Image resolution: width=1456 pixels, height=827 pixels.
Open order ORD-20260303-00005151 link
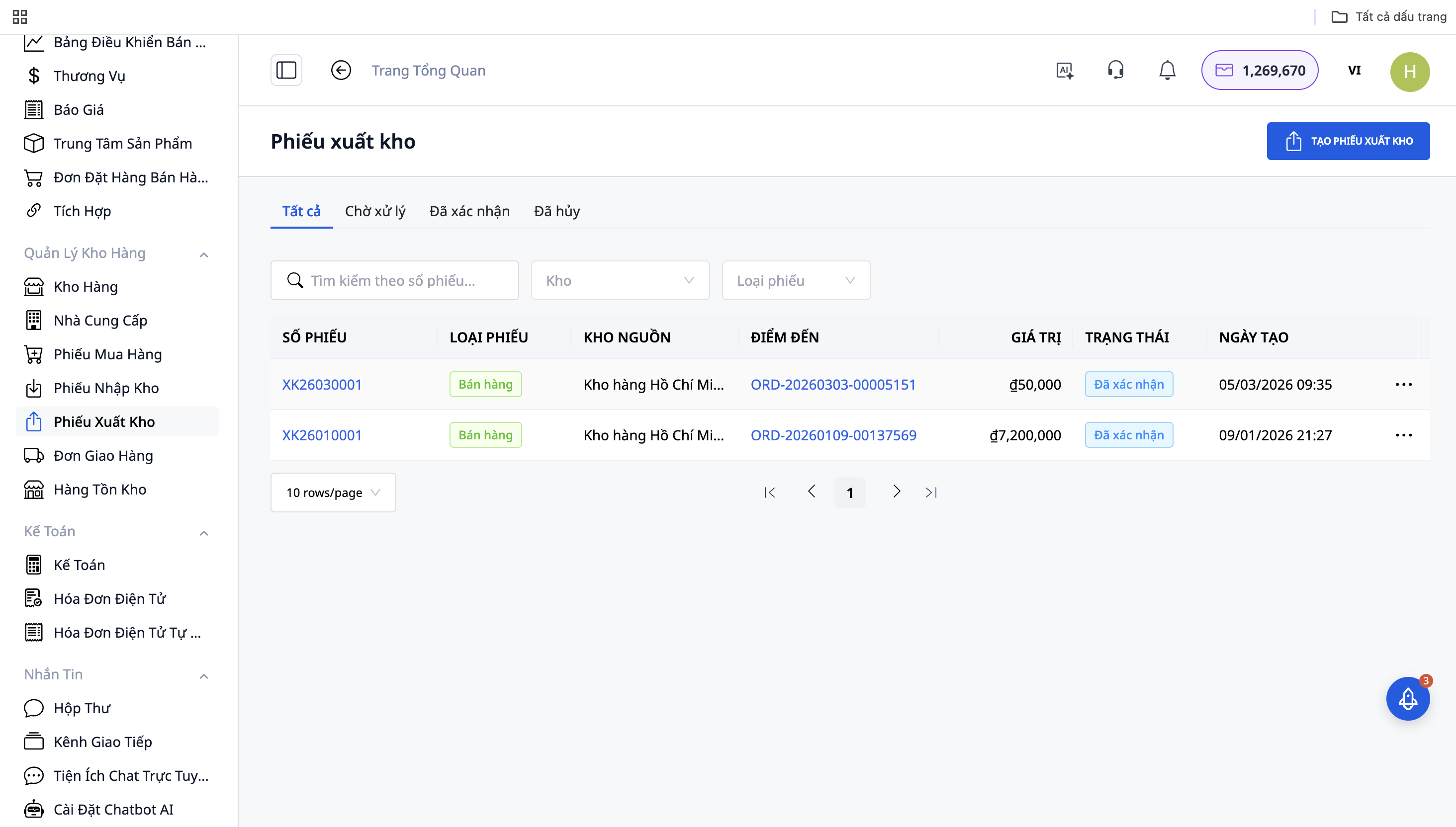[833, 384]
